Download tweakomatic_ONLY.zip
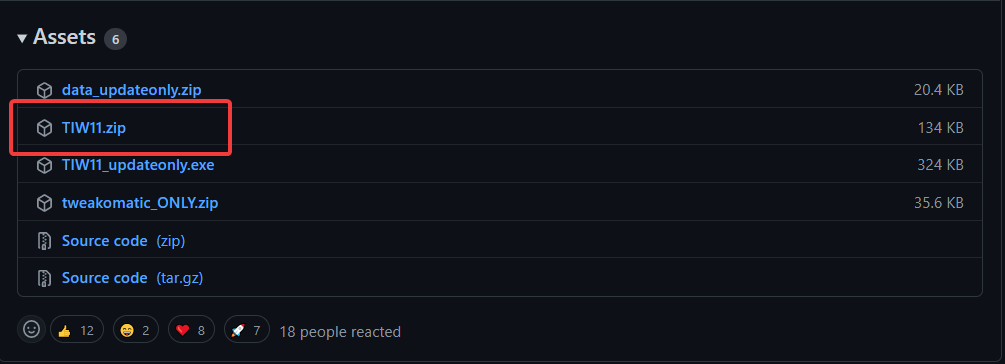This screenshot has height=364, width=1005. (140, 203)
